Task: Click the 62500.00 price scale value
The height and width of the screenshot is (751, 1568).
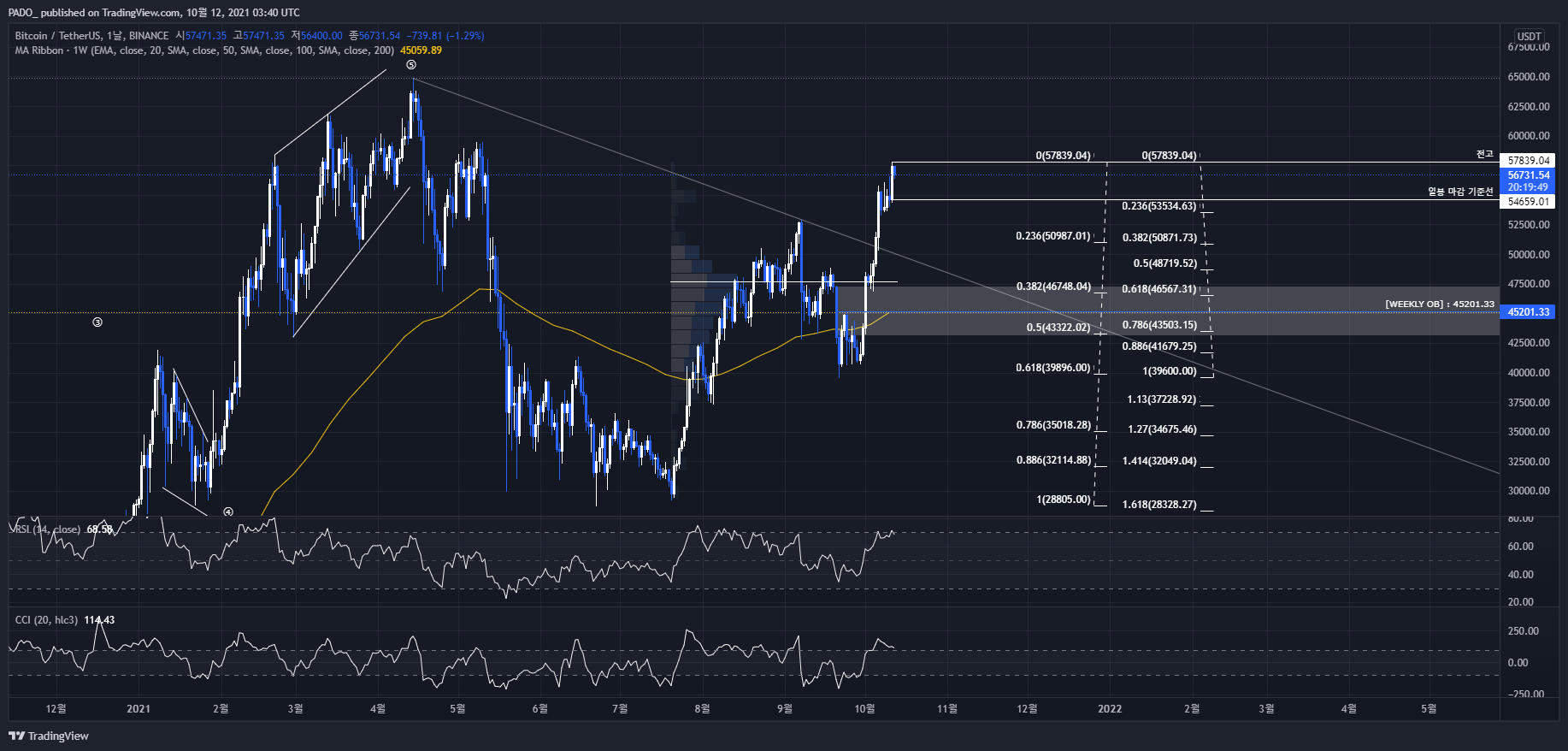Action: coord(1529,107)
